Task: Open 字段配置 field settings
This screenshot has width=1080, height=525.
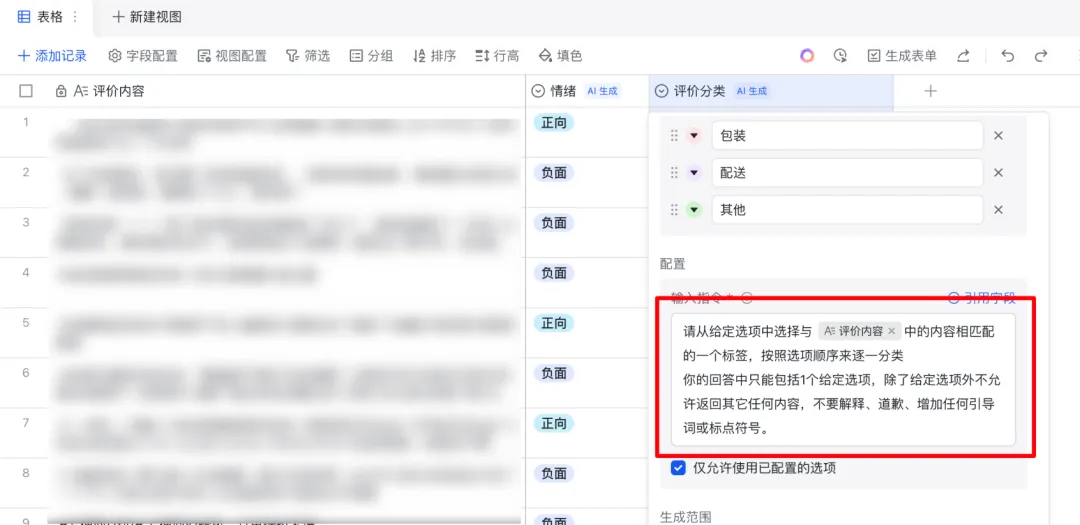Action: [x=143, y=56]
